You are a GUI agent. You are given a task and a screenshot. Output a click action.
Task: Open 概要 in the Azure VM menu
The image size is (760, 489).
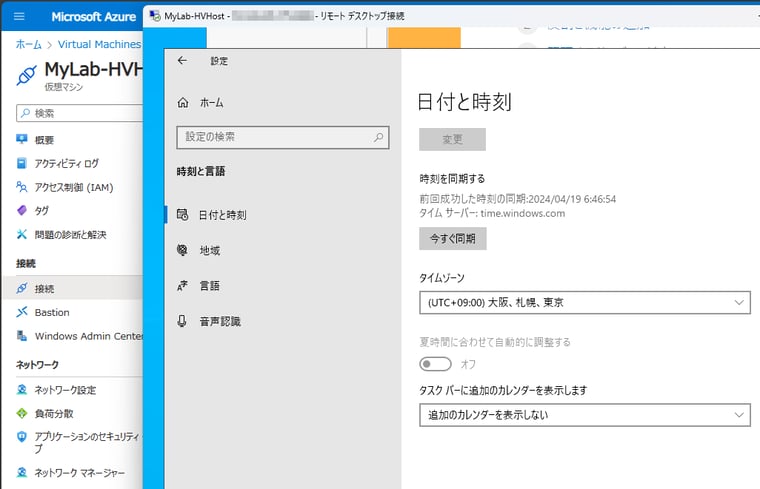(x=44, y=140)
